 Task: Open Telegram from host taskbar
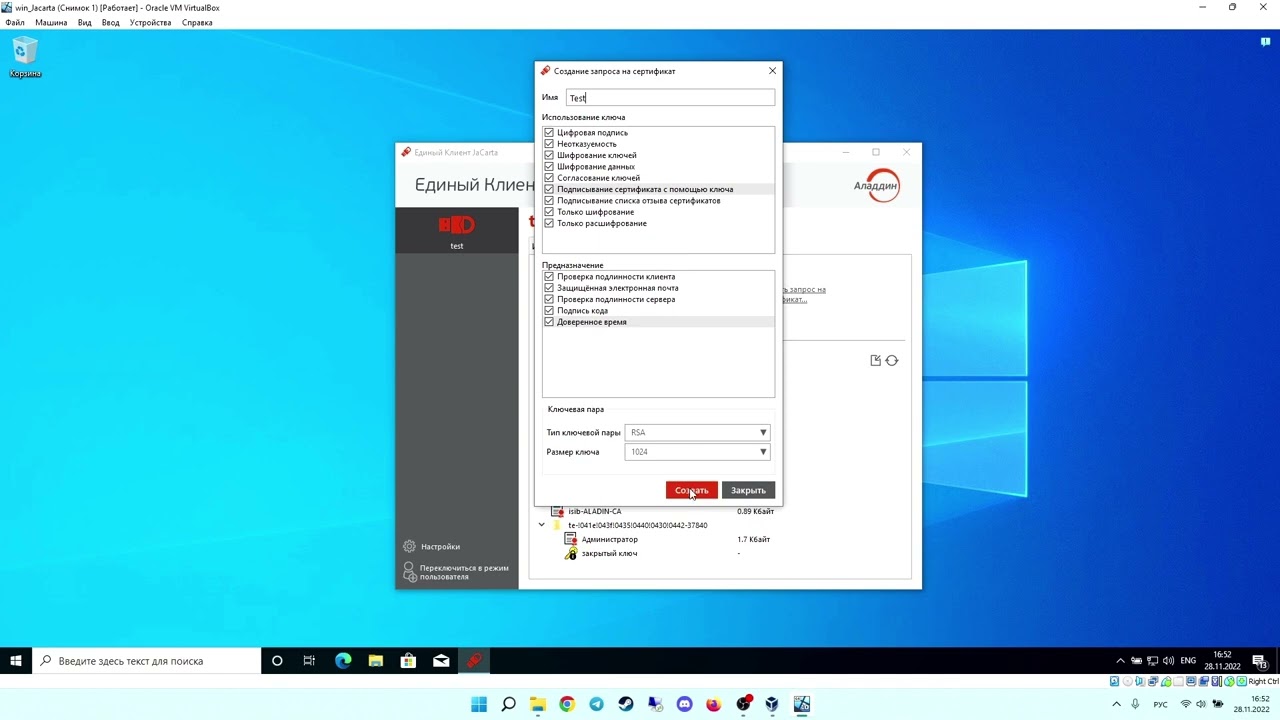(597, 704)
